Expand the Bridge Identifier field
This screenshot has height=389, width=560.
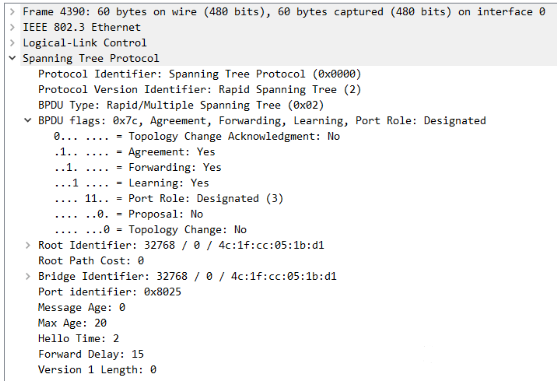pos(28,276)
